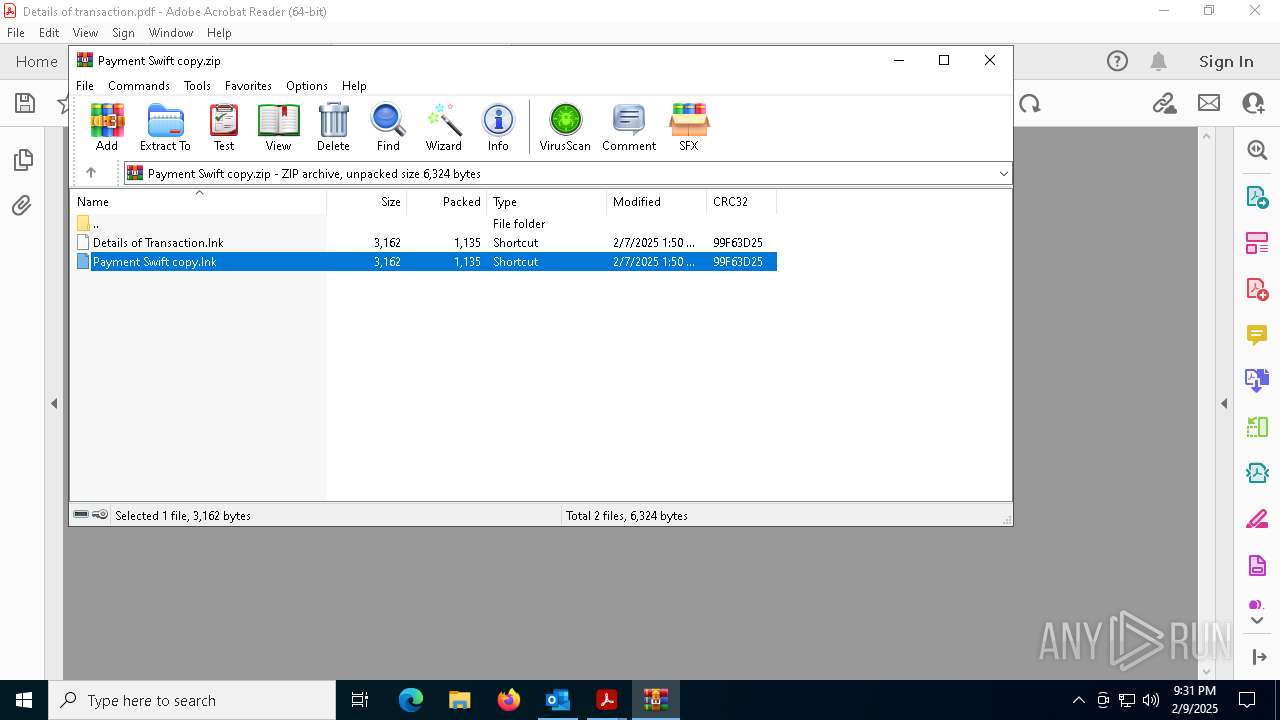Start VirusScan on the archive

click(565, 127)
